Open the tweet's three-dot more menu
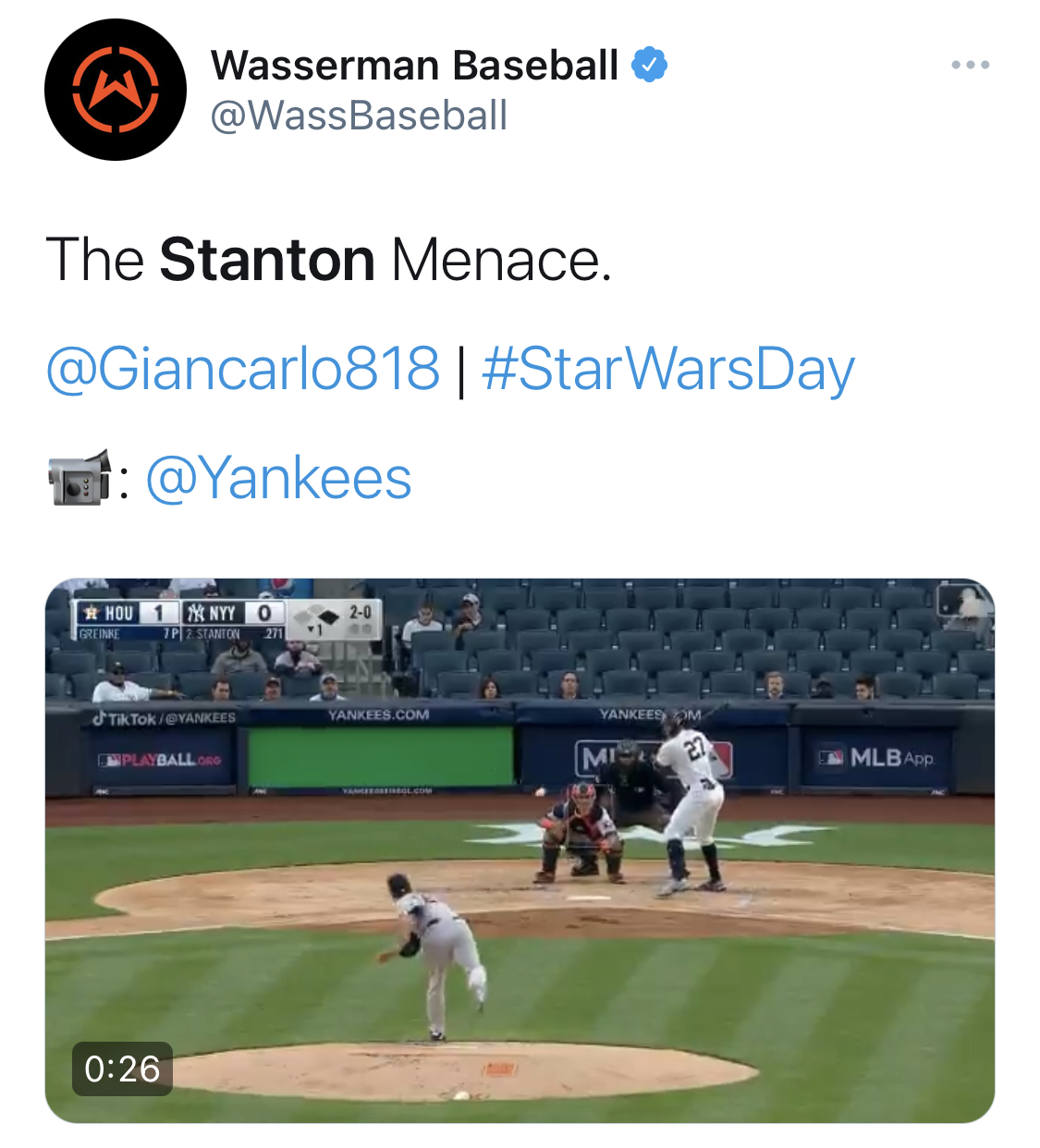Image resolution: width=1040 pixels, height=1148 pixels. [x=971, y=65]
